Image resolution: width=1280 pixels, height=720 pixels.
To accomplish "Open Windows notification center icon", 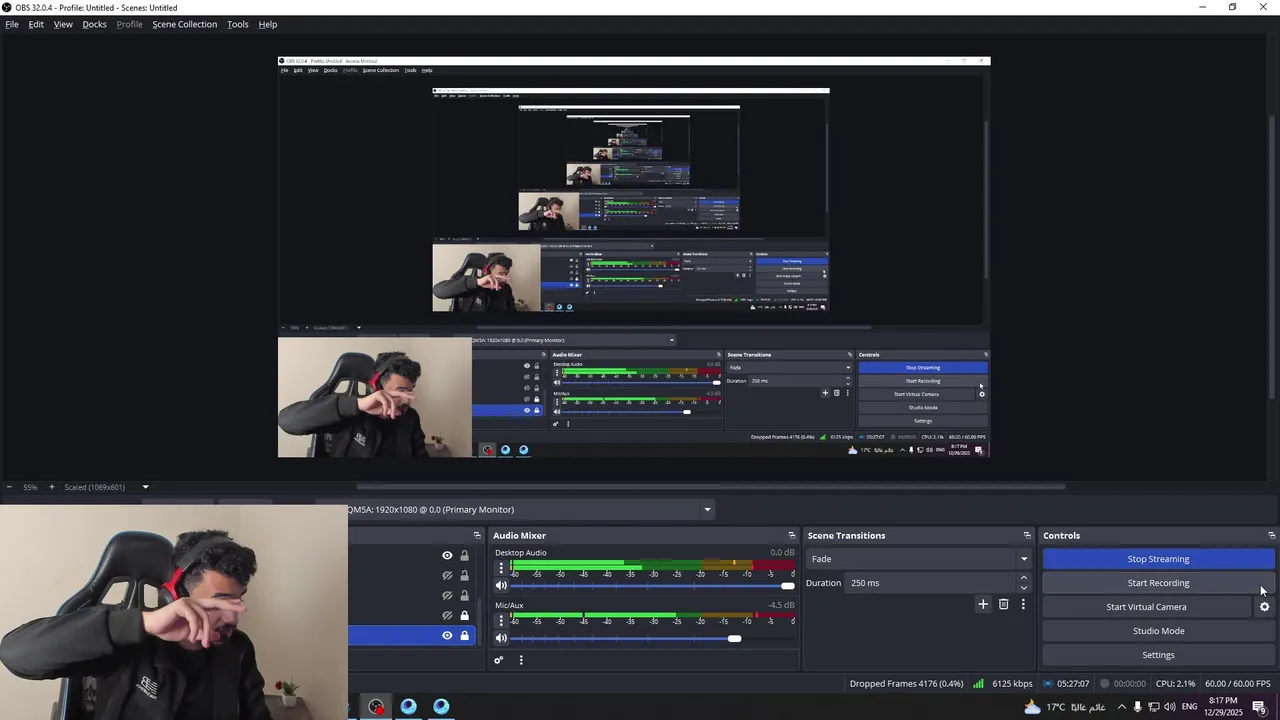I will [1260, 708].
